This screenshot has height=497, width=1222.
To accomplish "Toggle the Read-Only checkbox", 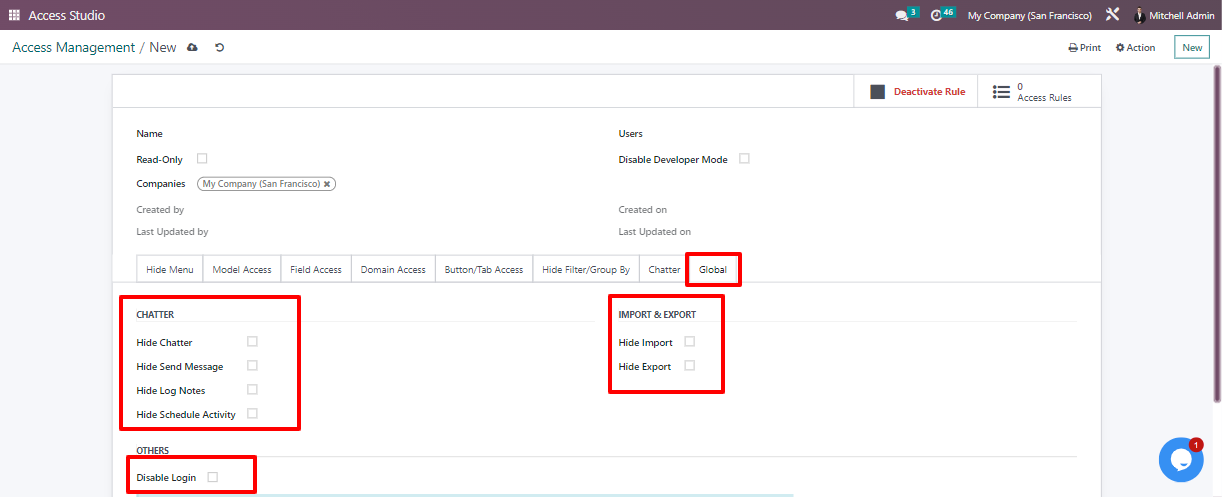I will click(202, 159).
